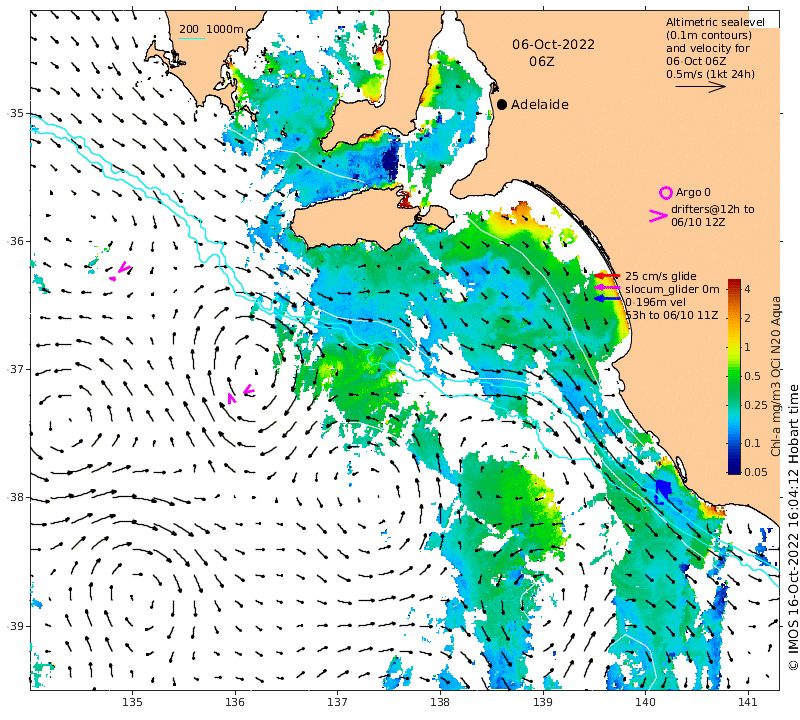Click the '1000m' contour legend label
Viewport: 800px width, 720px height.
point(224,29)
